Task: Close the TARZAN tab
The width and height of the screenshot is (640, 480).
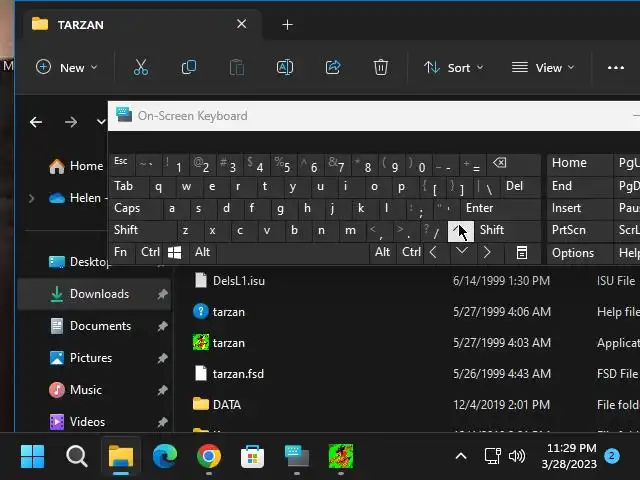Action: (242, 24)
